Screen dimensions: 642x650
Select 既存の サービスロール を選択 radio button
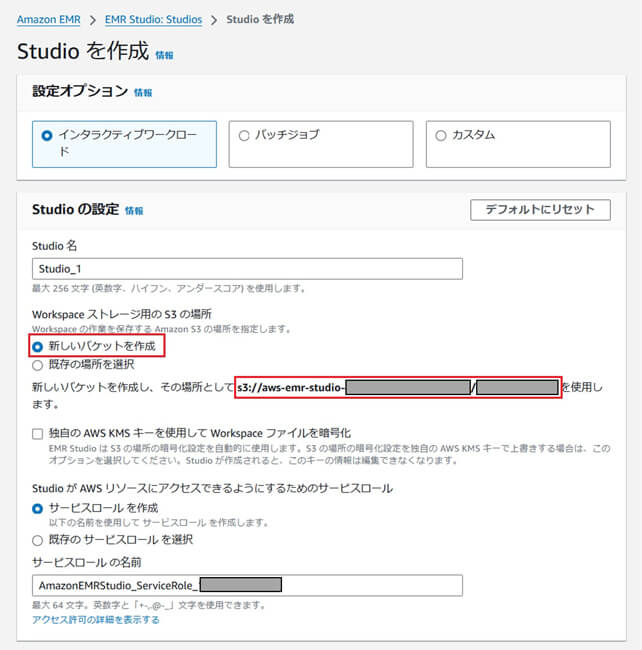tap(38, 540)
